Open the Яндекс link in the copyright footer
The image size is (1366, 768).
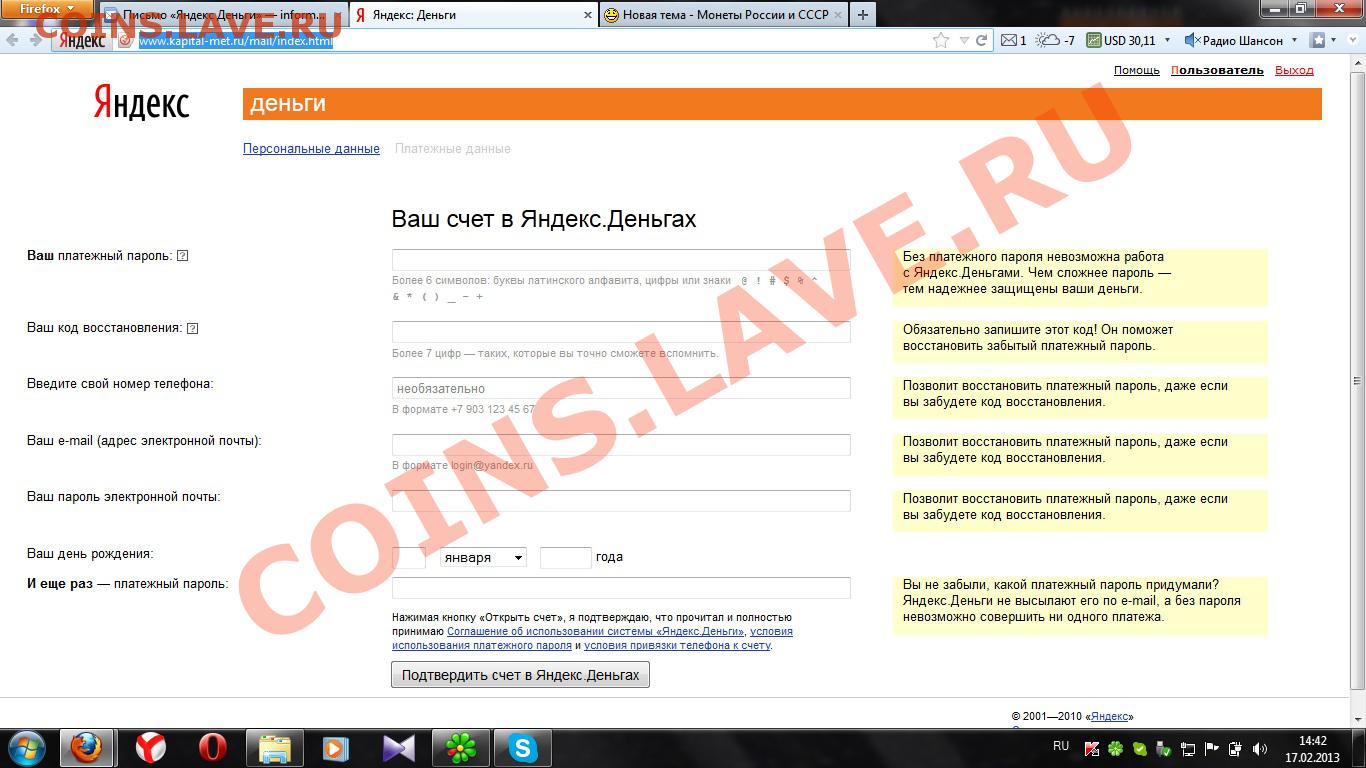[1110, 717]
